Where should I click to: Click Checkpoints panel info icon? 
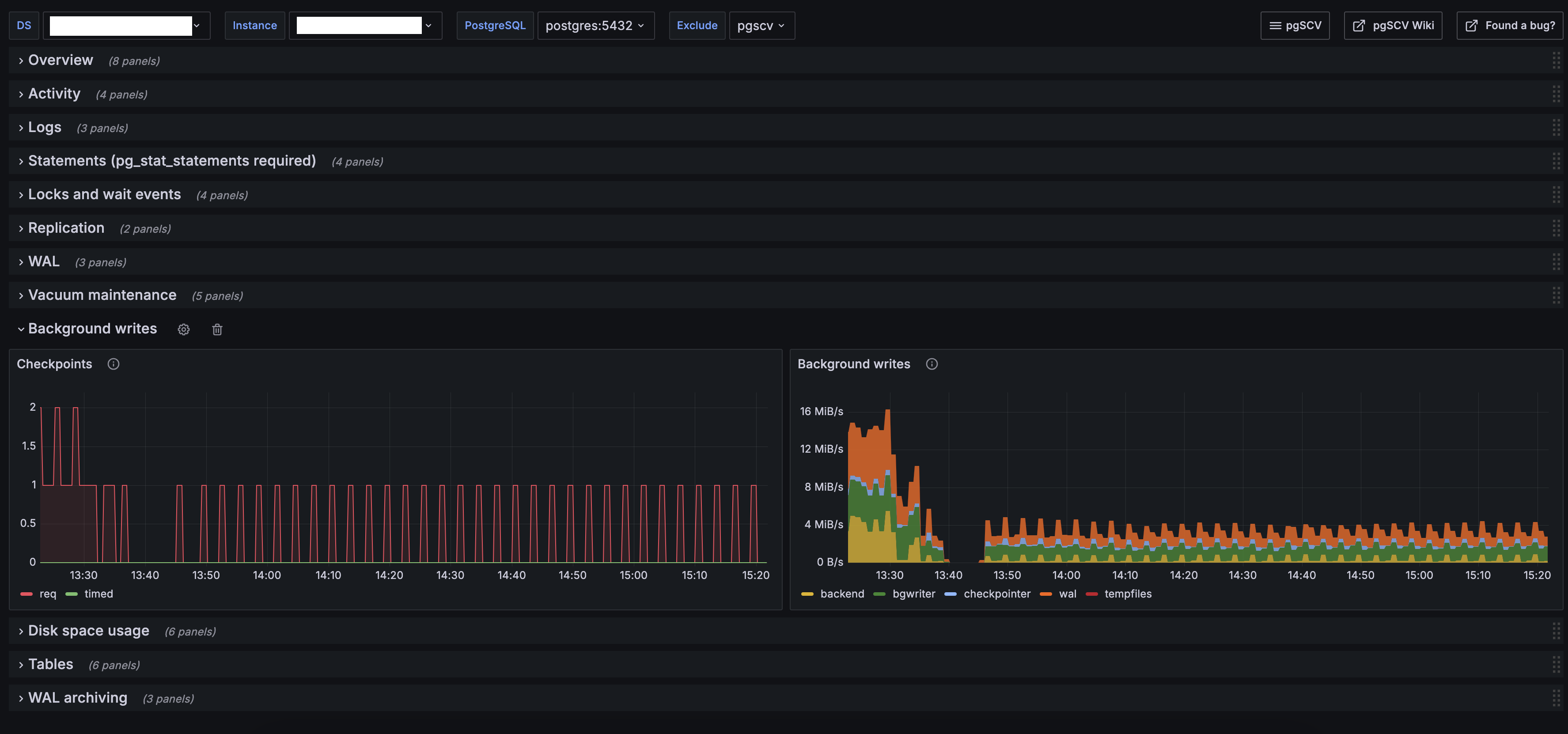(x=113, y=364)
